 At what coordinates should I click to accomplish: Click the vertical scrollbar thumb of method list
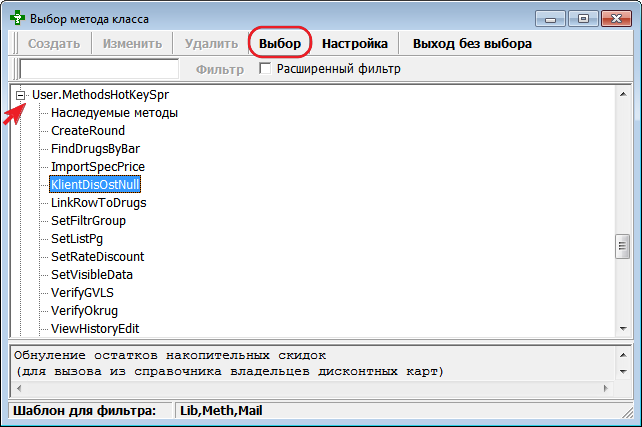[x=621, y=245]
